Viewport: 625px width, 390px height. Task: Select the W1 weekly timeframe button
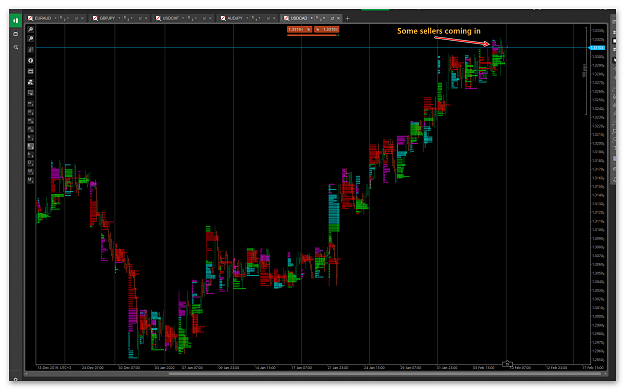pyautogui.click(x=30, y=171)
